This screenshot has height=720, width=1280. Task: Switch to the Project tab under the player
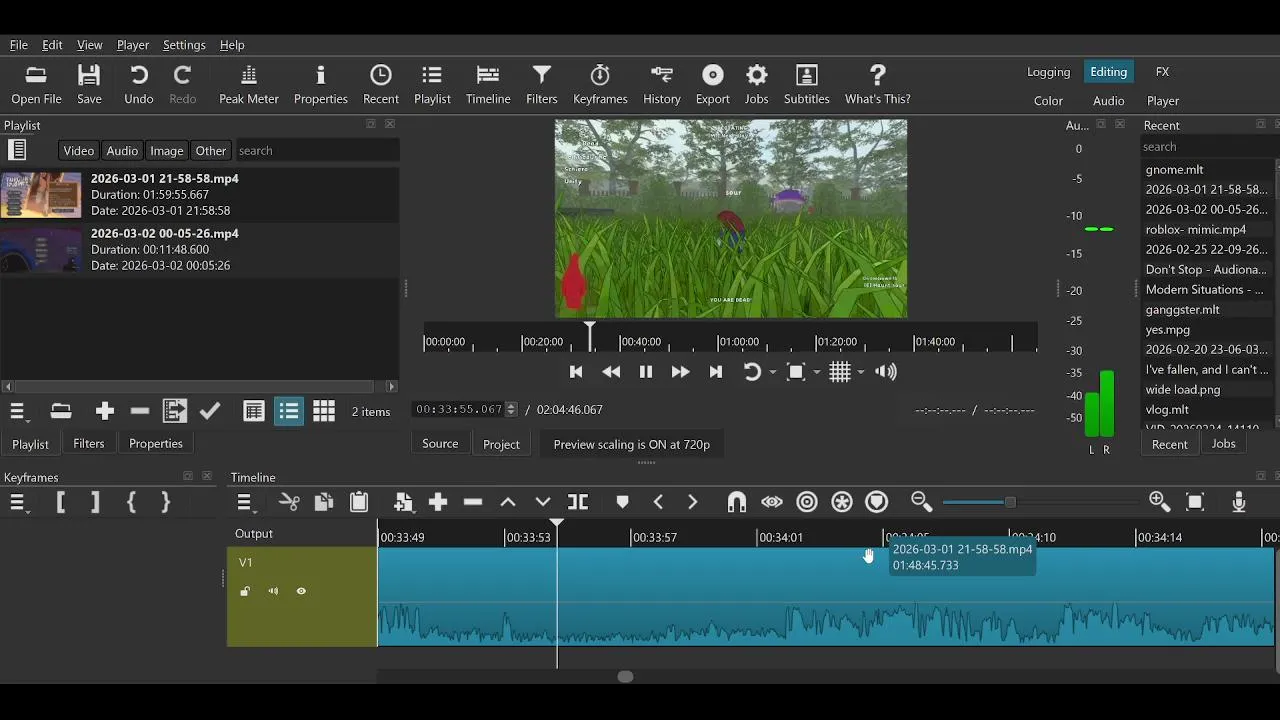coord(501,444)
